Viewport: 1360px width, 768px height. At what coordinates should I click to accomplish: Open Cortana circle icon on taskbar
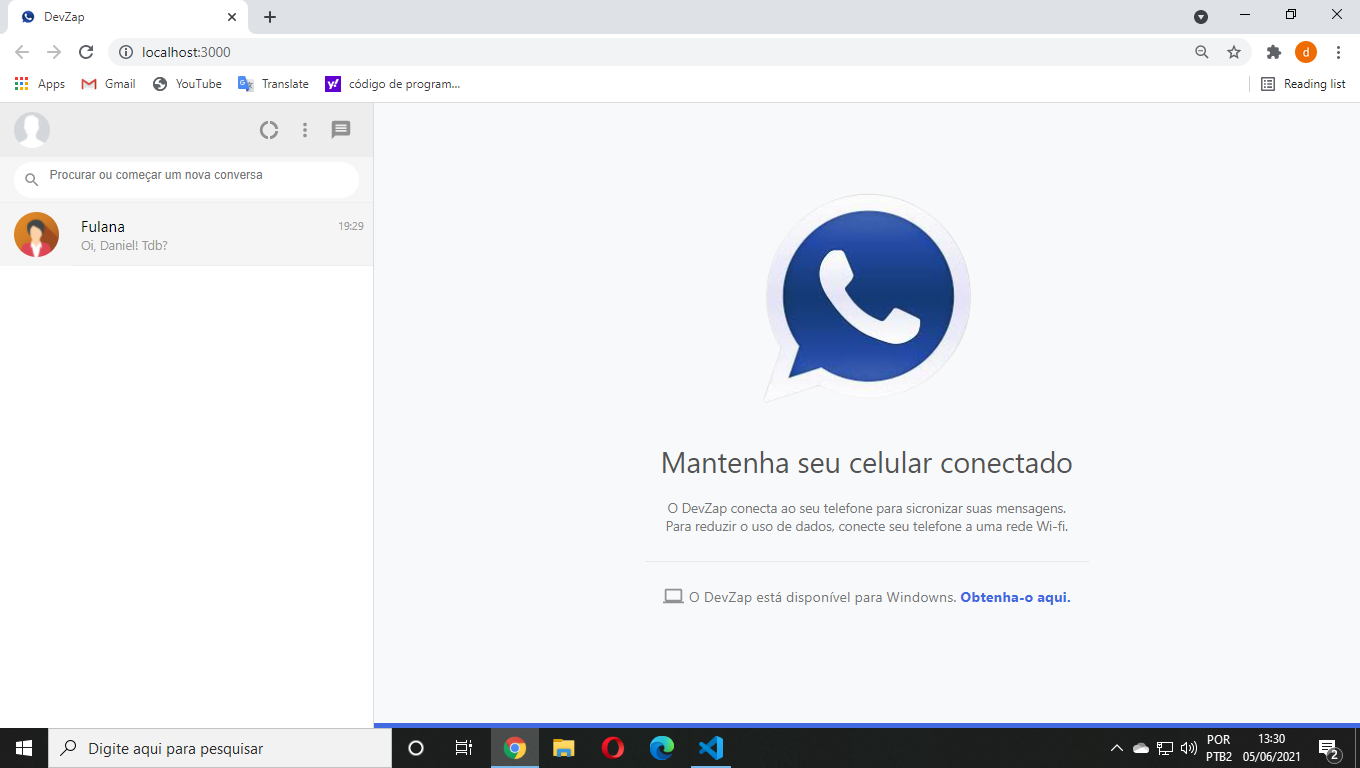coord(416,748)
